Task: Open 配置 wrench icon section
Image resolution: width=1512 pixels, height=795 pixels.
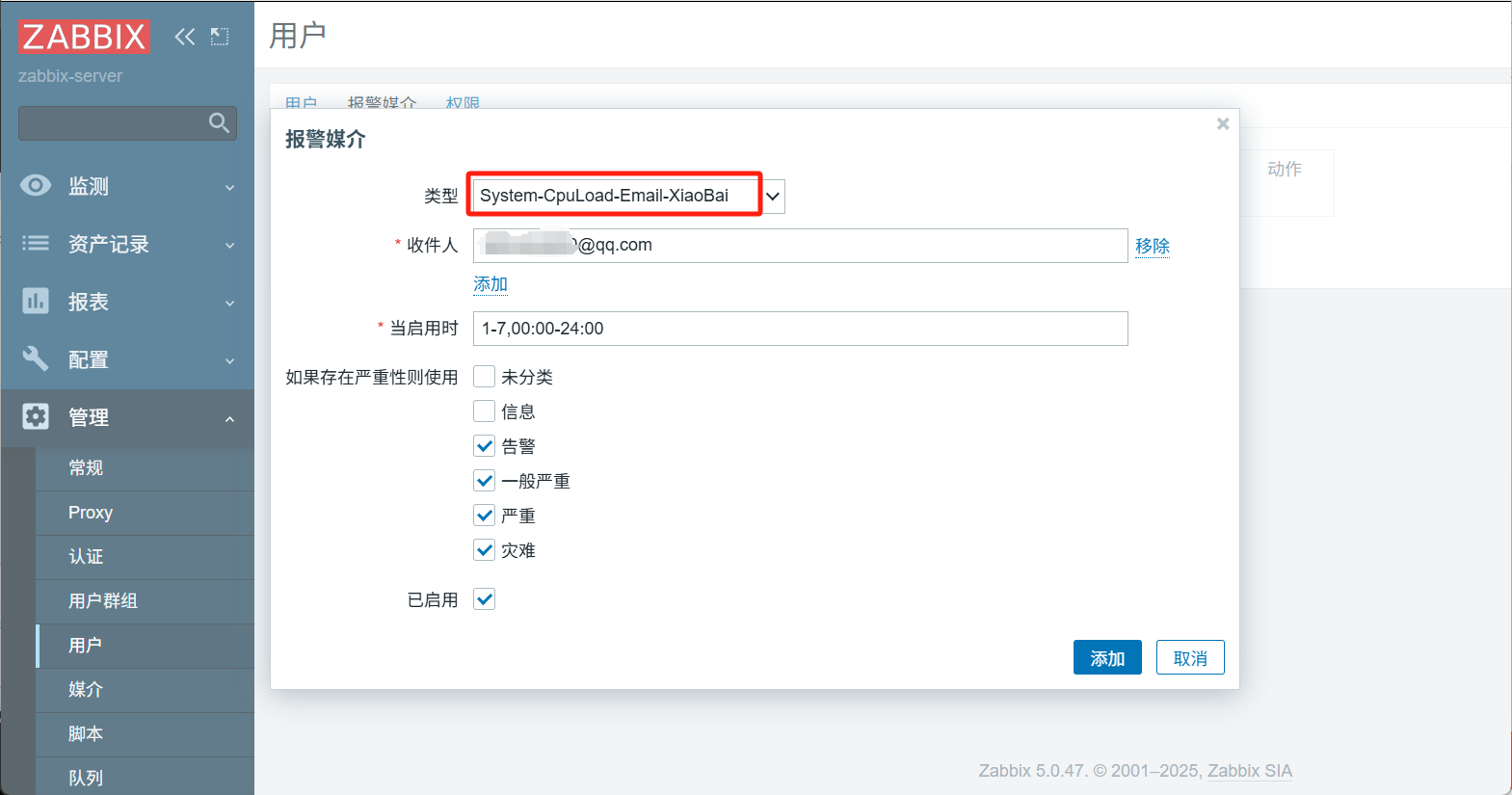Action: pyautogui.click(x=36, y=358)
